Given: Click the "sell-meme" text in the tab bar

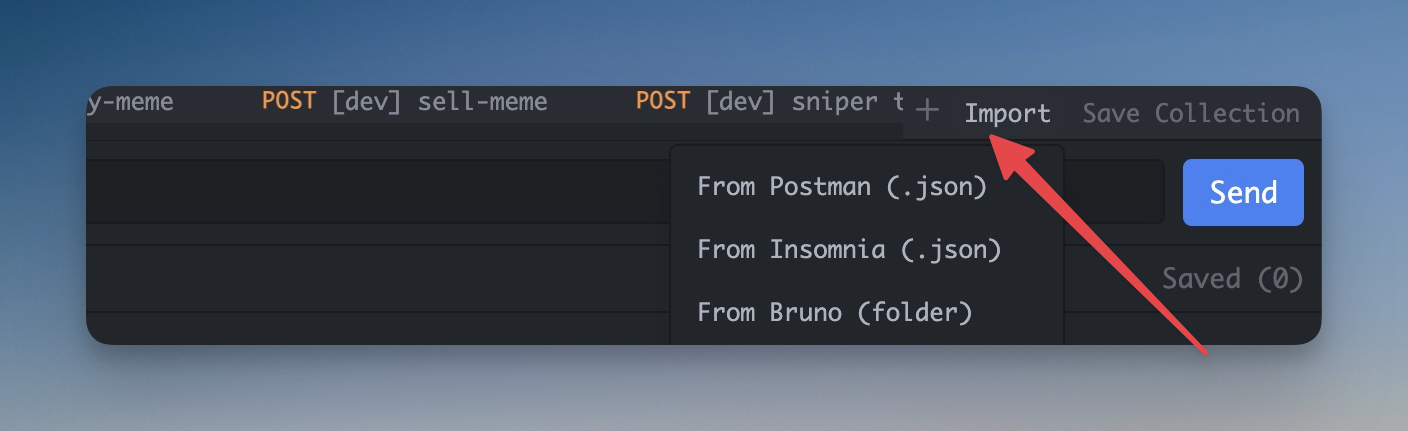Looking at the screenshot, I should (482, 101).
